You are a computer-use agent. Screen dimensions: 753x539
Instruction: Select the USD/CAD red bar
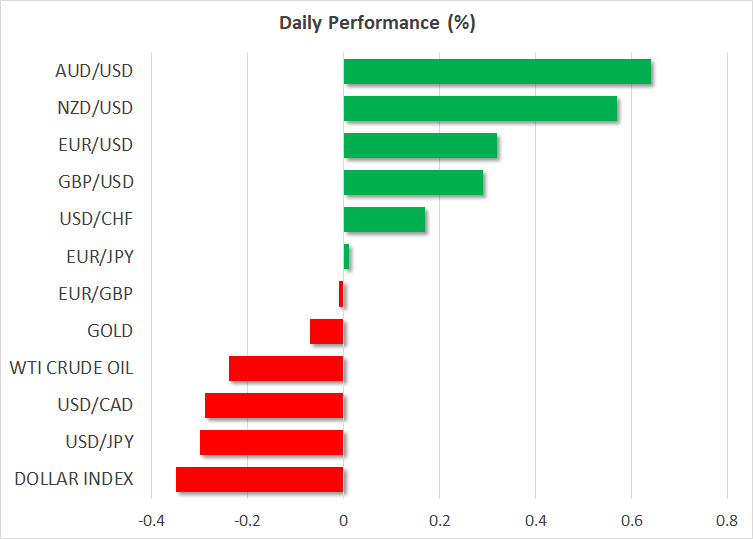pos(274,405)
